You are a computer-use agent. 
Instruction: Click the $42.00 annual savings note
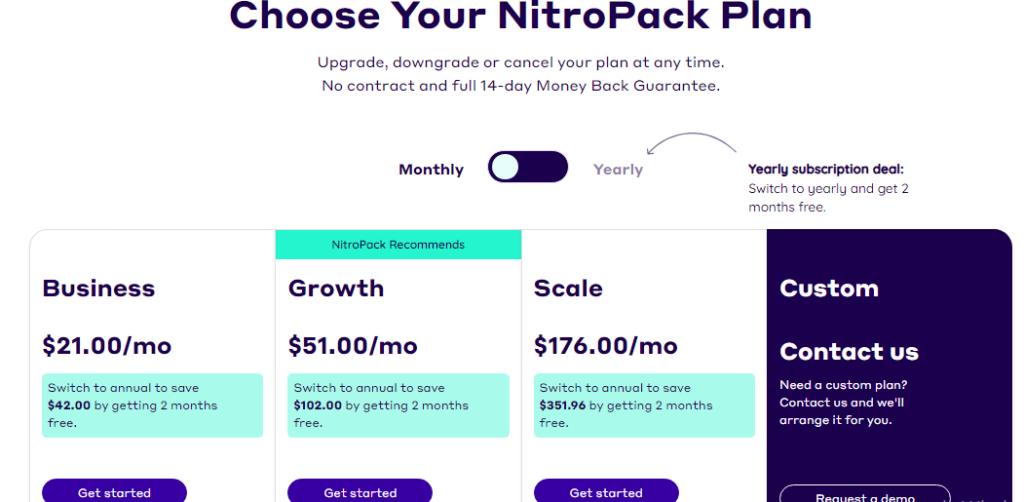tap(152, 405)
